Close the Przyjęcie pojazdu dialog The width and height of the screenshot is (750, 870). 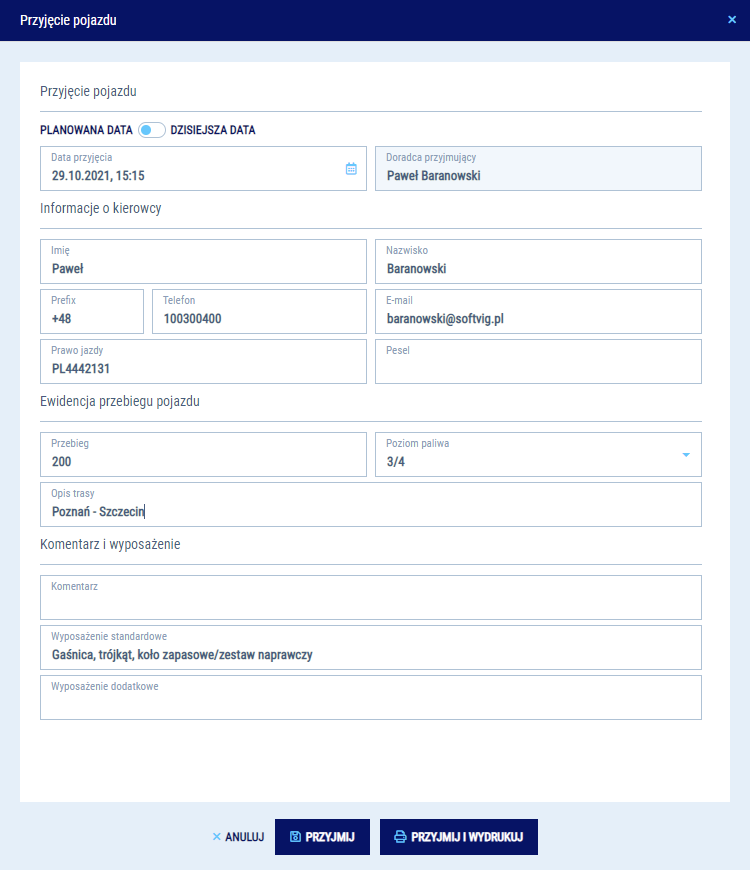tap(732, 19)
